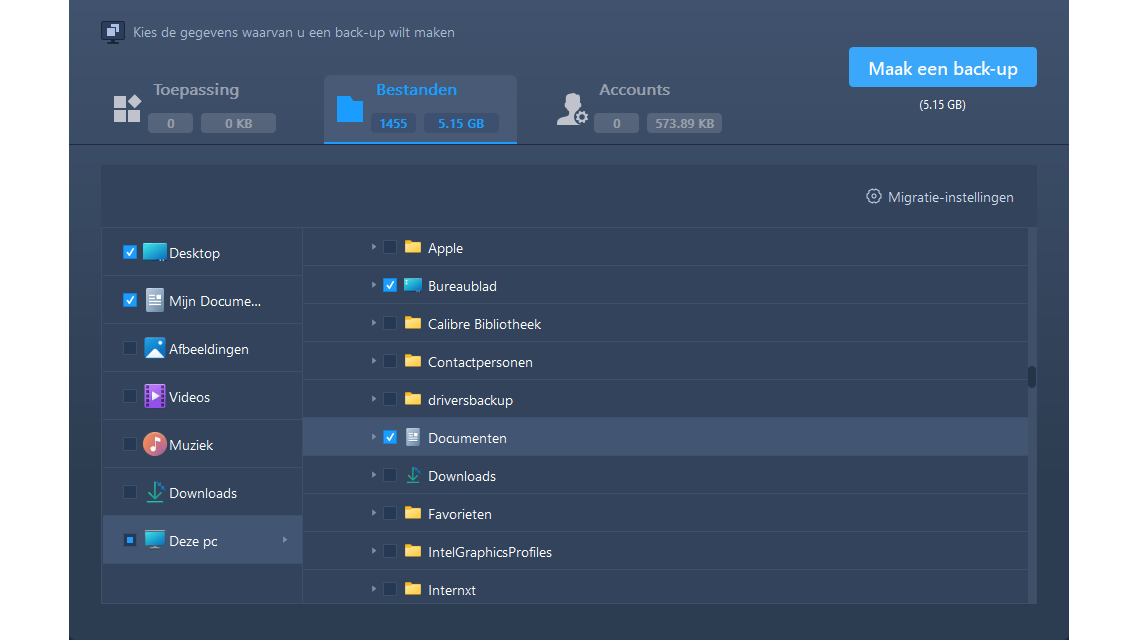Click the backup header screen icon

(112, 32)
